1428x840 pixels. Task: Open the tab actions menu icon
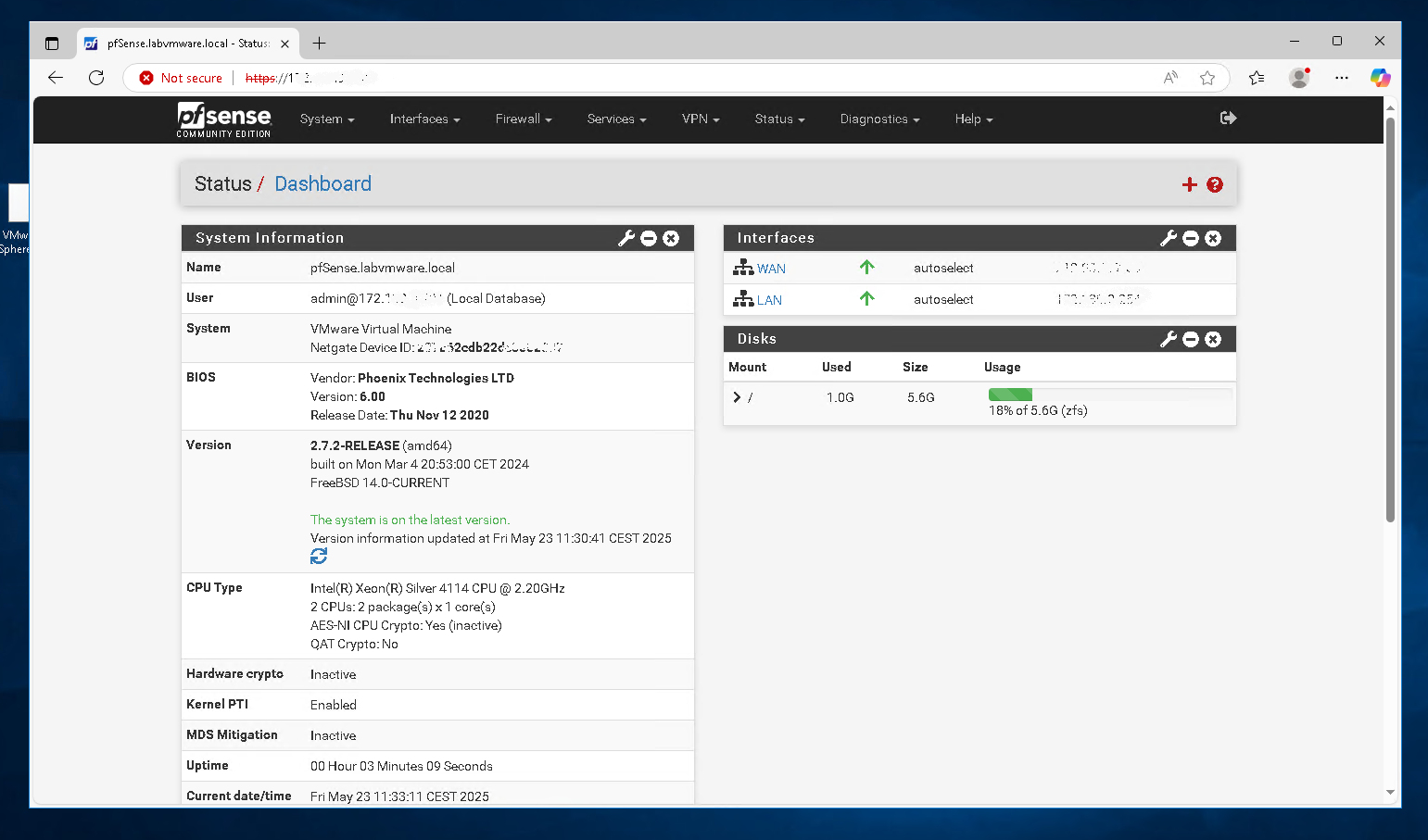[52, 44]
